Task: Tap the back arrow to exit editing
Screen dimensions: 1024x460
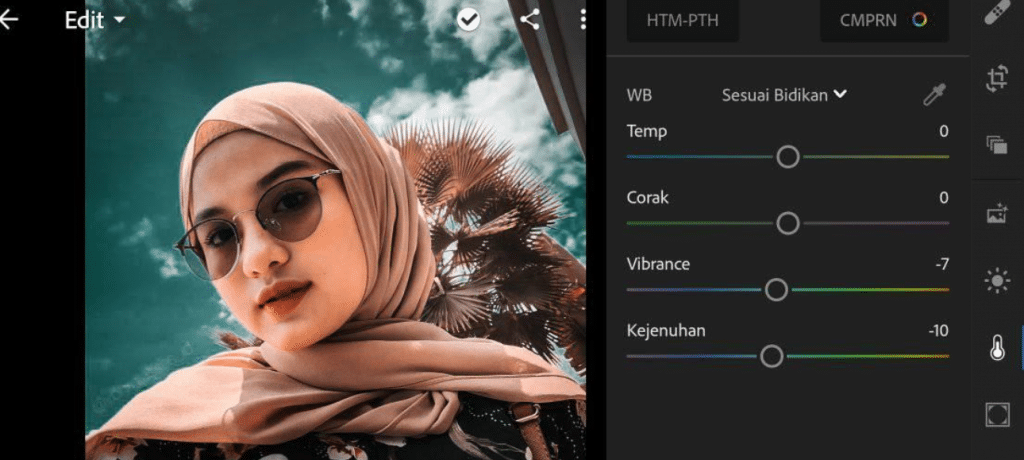Action: [x=10, y=20]
